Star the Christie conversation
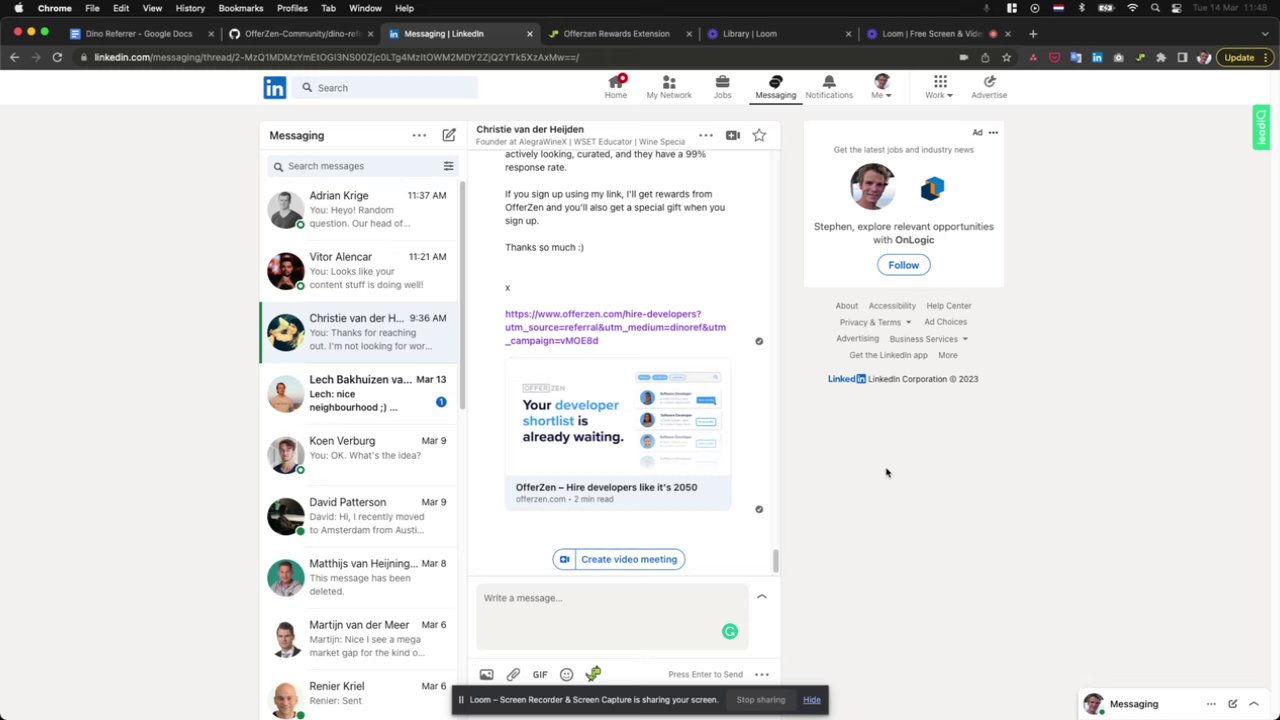This screenshot has height=720, width=1280. 759,135
